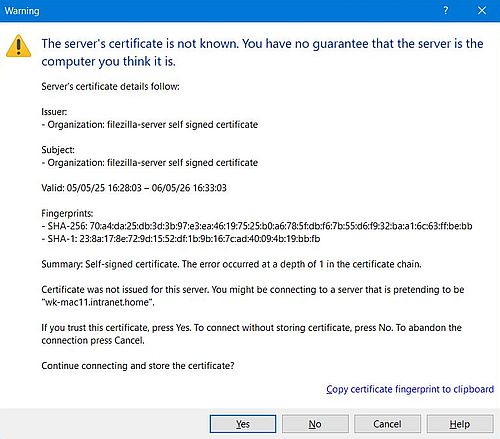Click the yellow warning triangle icon
Image resolution: width=500 pixels, height=439 pixels.
[x=18, y=46]
